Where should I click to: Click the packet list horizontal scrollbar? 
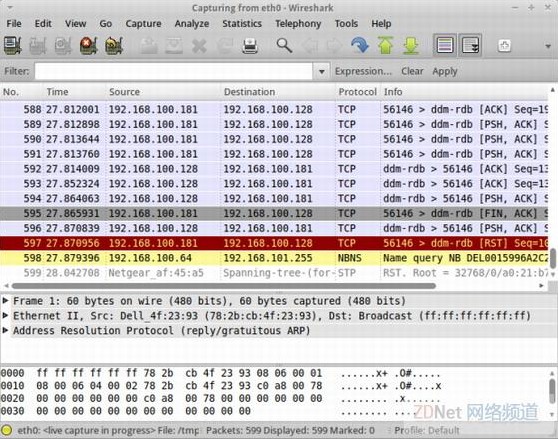pyautogui.click(x=223, y=286)
